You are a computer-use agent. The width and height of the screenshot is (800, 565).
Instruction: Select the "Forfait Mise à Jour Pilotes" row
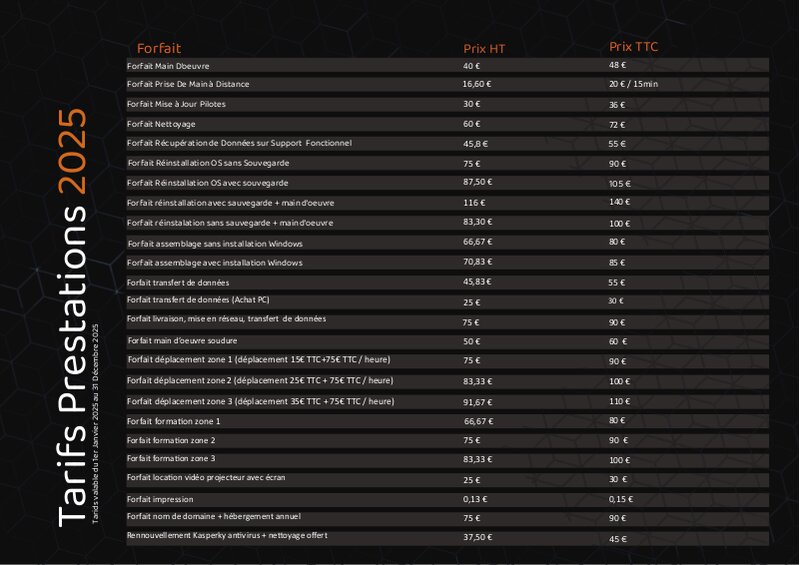coord(176,104)
